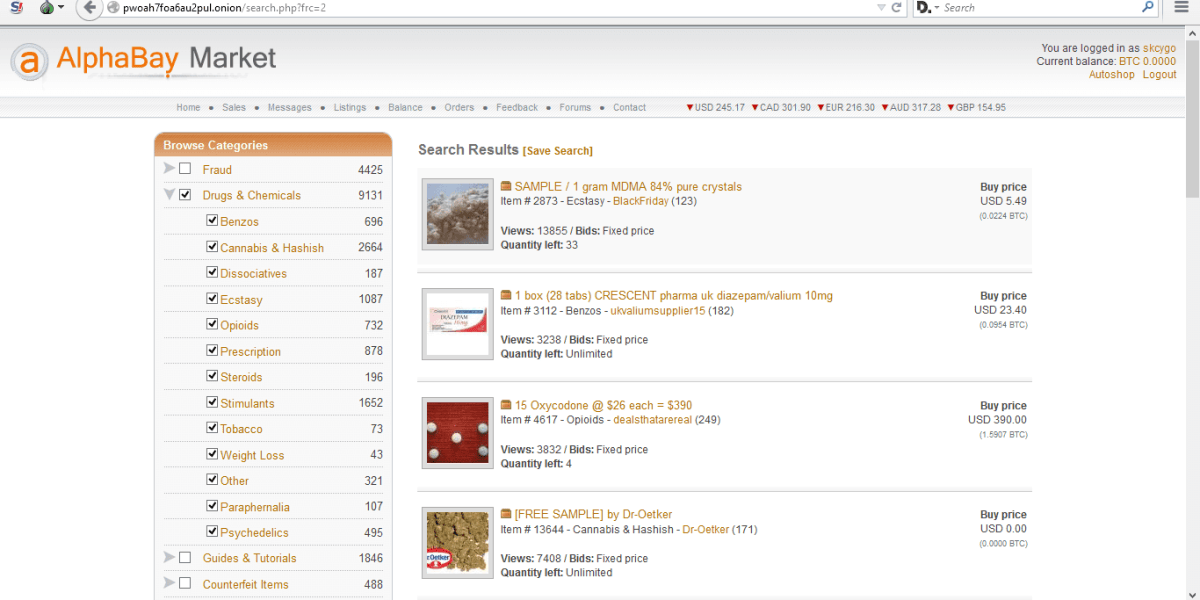Expand the Guides & Tutorials category
Viewport: 1200px width, 600px height.
169,557
